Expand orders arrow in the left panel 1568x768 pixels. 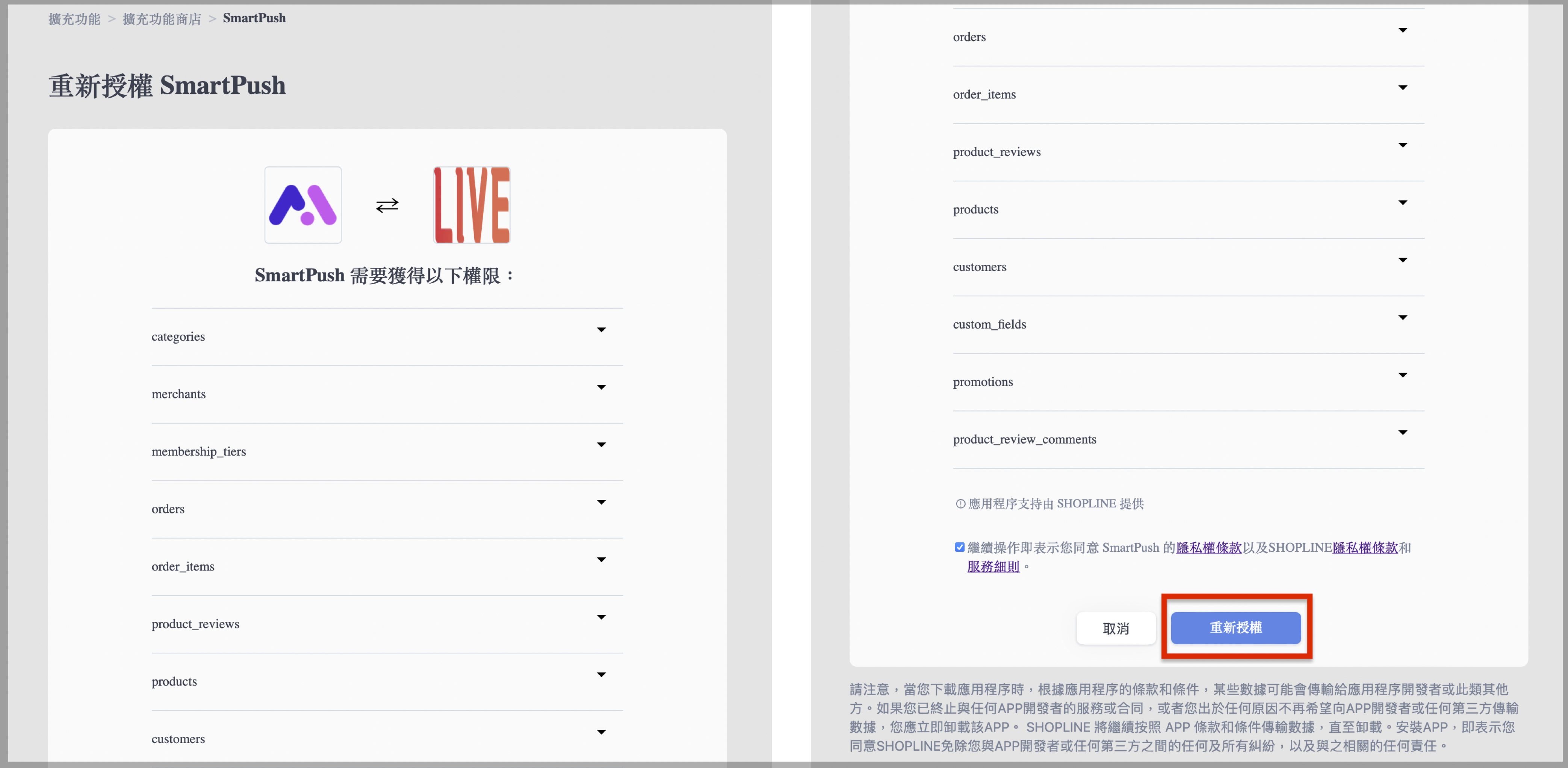[602, 502]
